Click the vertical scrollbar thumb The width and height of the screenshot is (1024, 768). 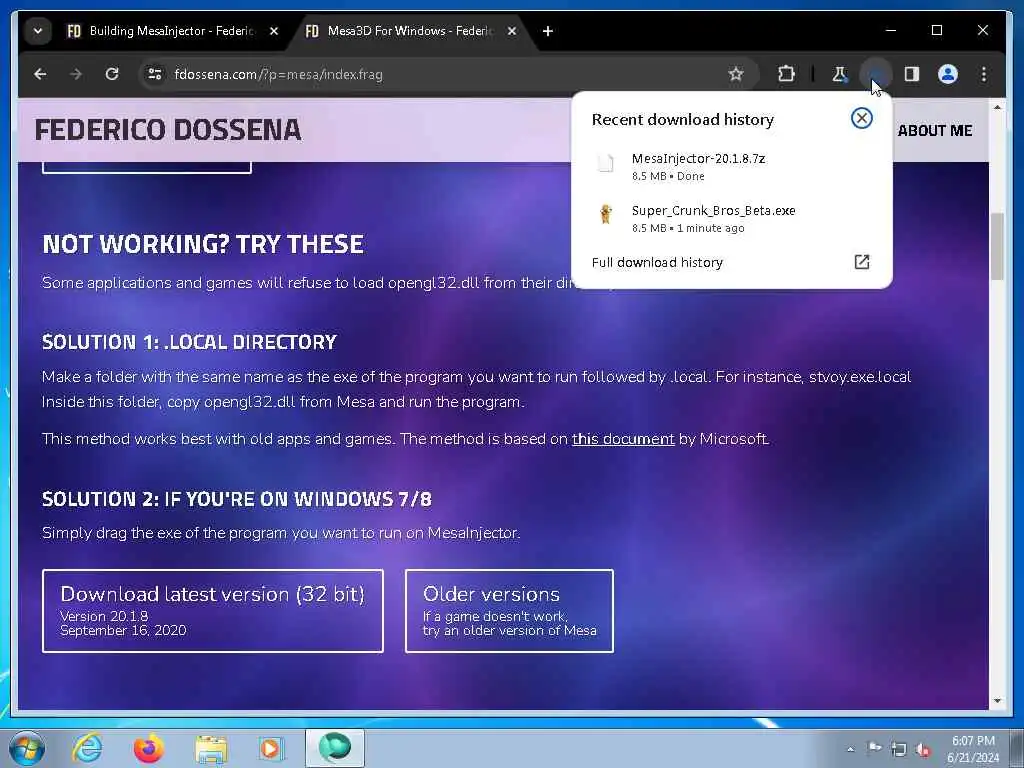tap(997, 247)
